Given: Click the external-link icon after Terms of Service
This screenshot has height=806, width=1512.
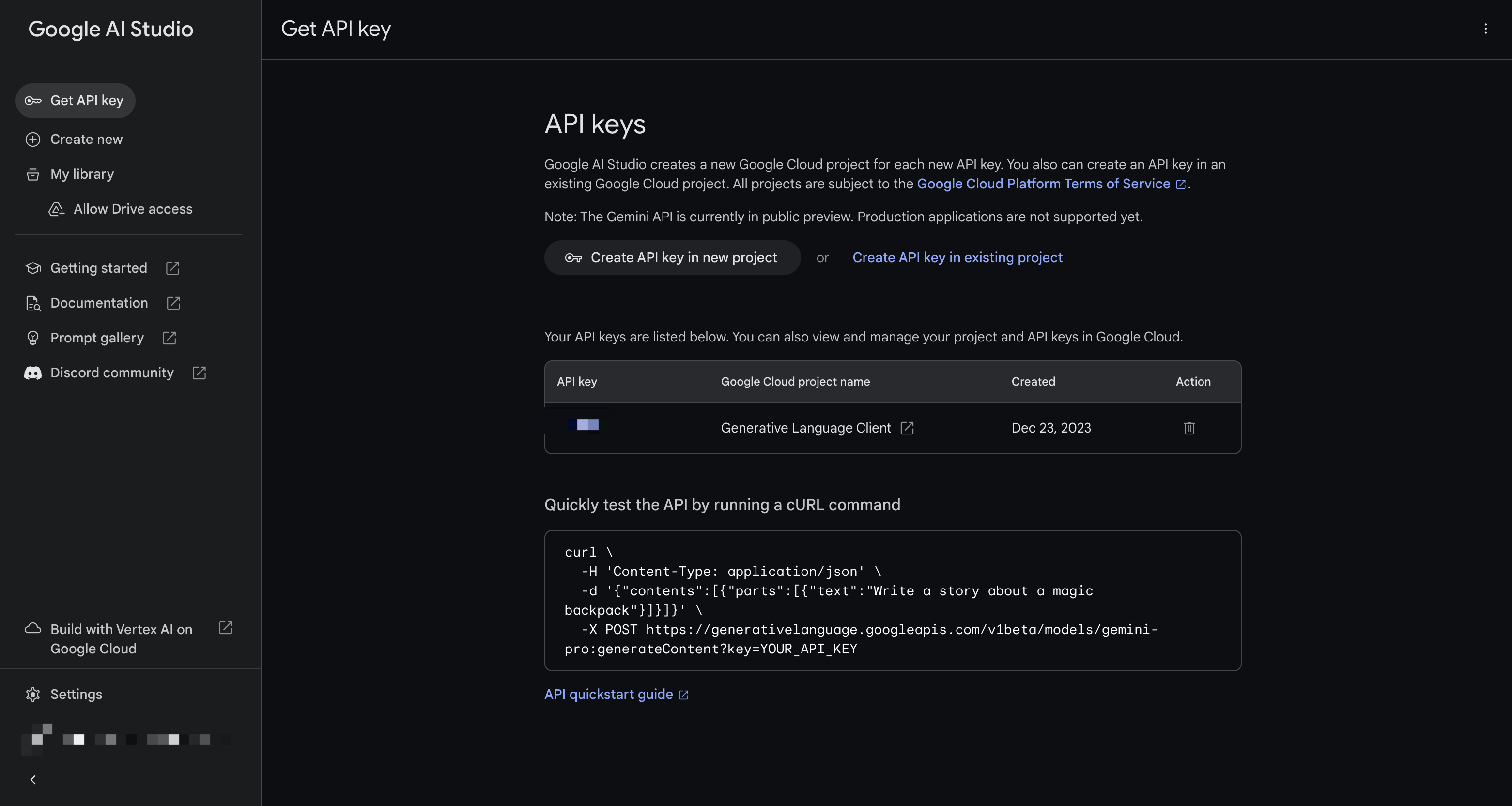Looking at the screenshot, I should [x=1180, y=185].
